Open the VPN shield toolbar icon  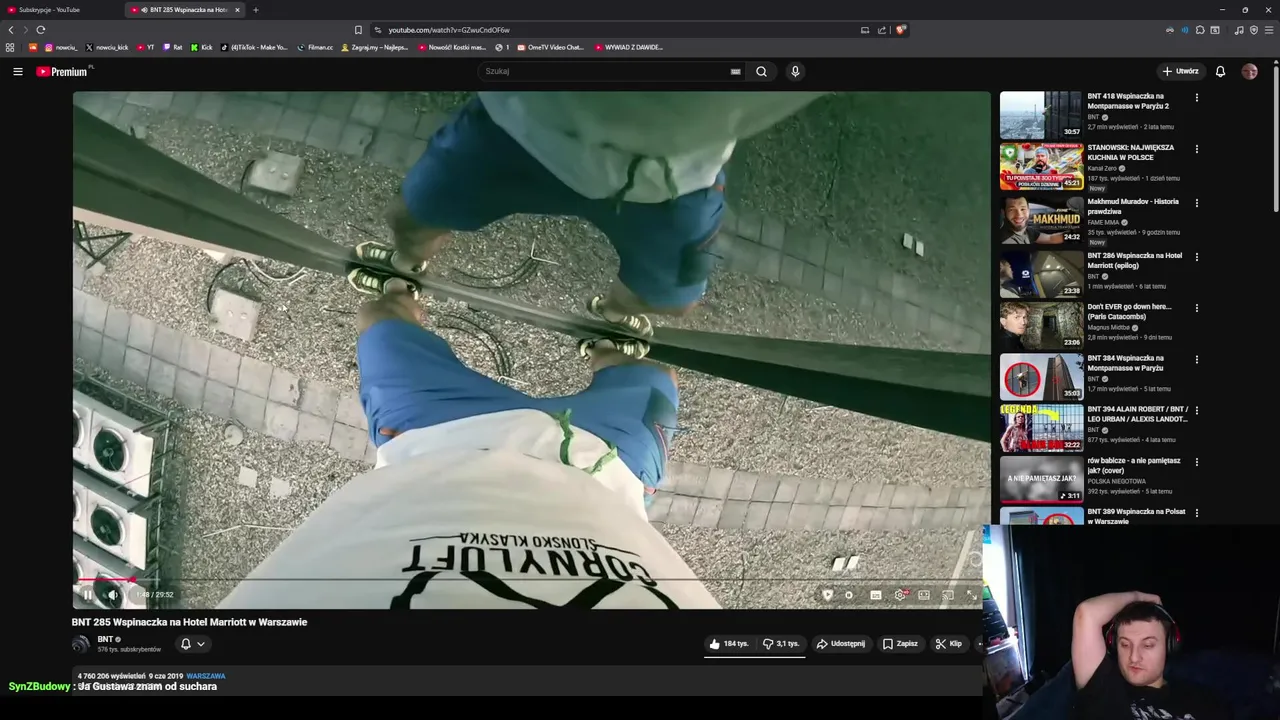(1254, 30)
